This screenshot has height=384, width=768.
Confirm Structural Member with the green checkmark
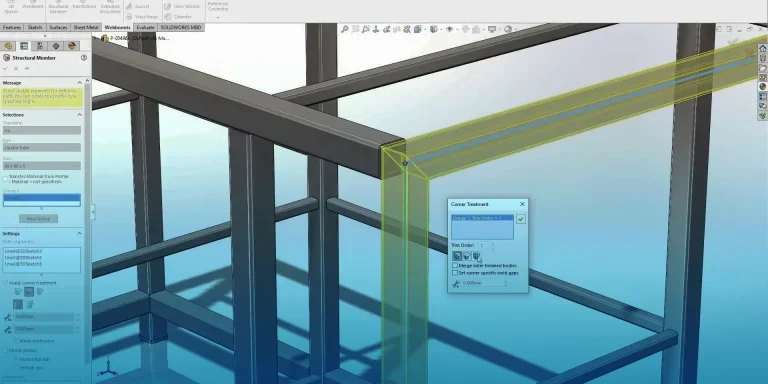click(x=6, y=69)
